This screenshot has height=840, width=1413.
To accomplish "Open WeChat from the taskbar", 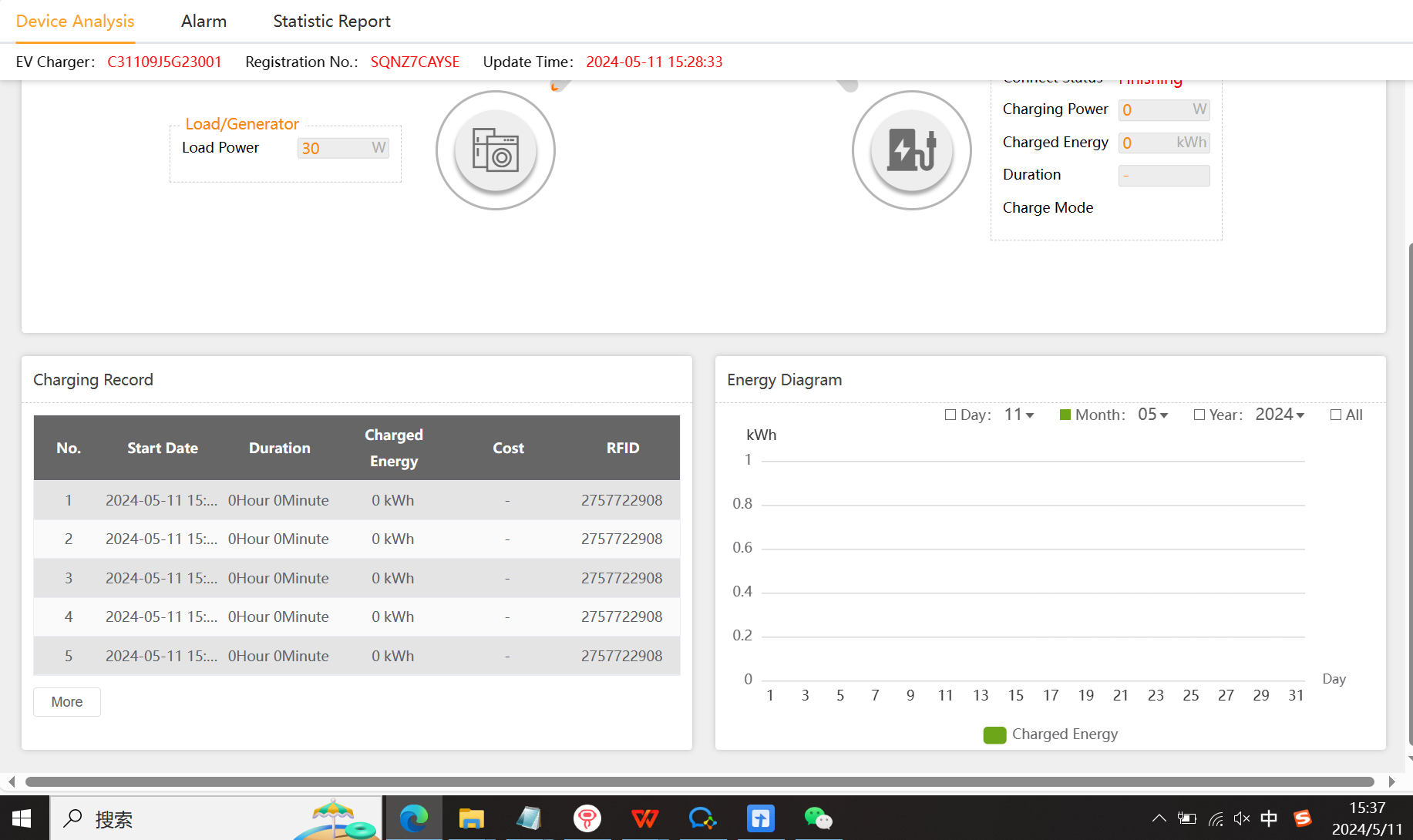I will point(818,818).
